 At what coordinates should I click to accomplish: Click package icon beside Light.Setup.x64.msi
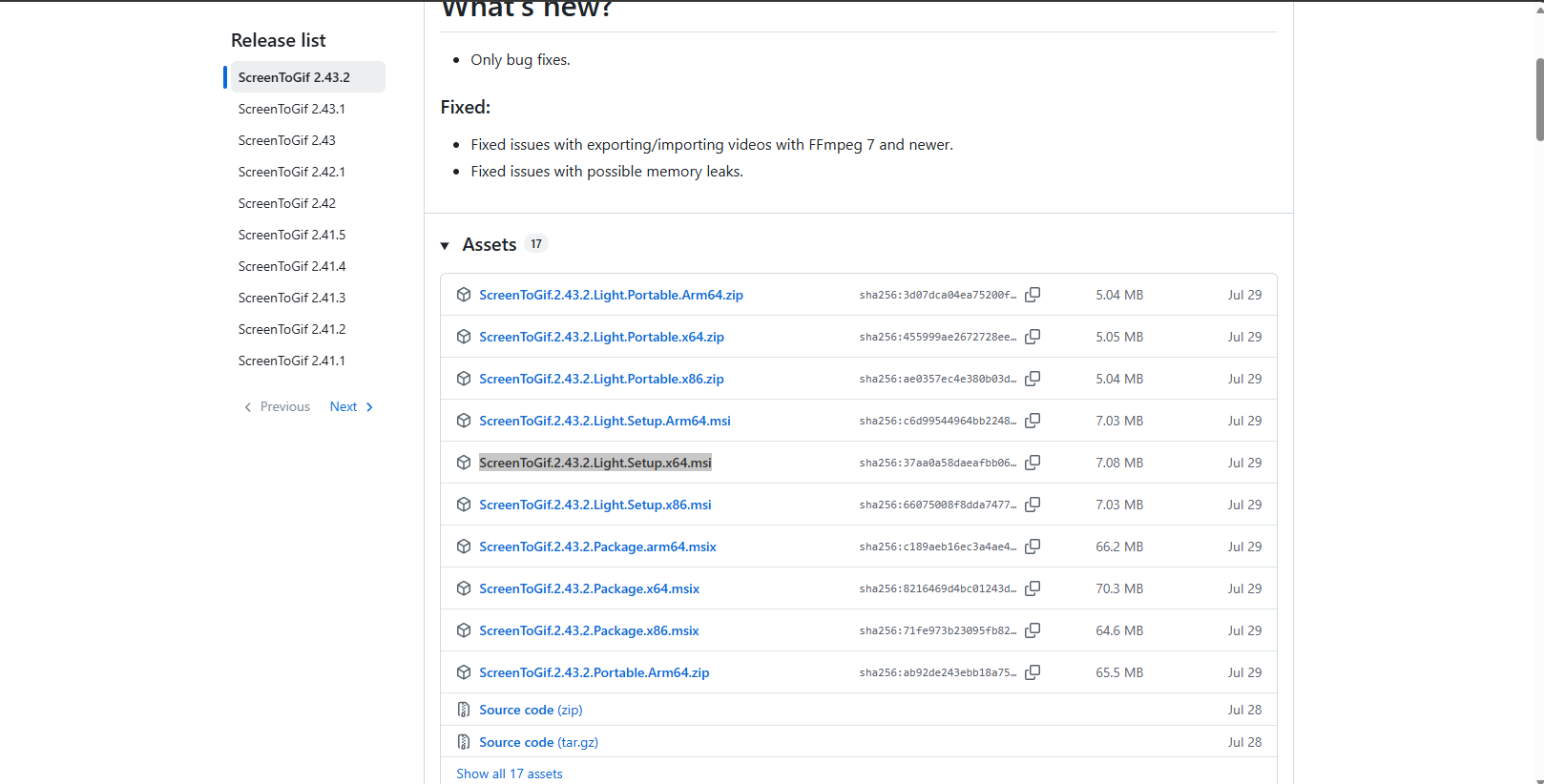tap(464, 463)
